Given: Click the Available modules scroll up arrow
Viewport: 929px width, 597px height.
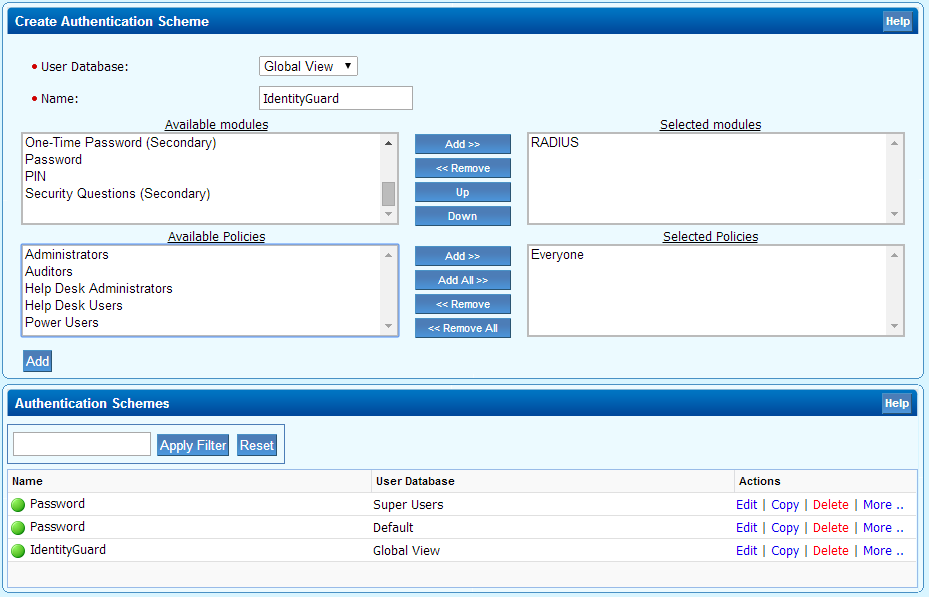Looking at the screenshot, I should (389, 143).
